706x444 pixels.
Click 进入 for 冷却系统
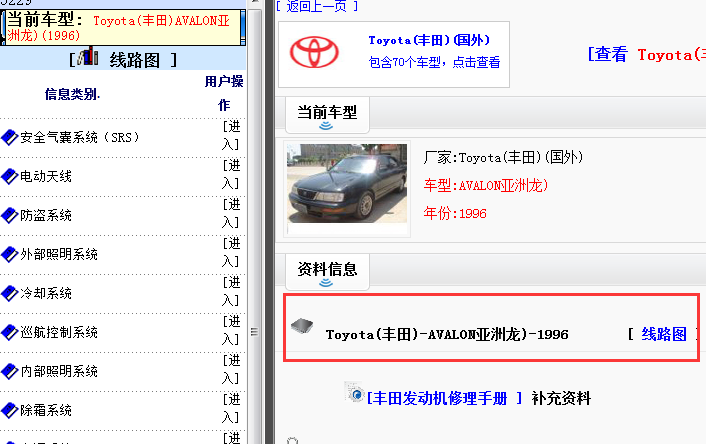(x=231, y=291)
